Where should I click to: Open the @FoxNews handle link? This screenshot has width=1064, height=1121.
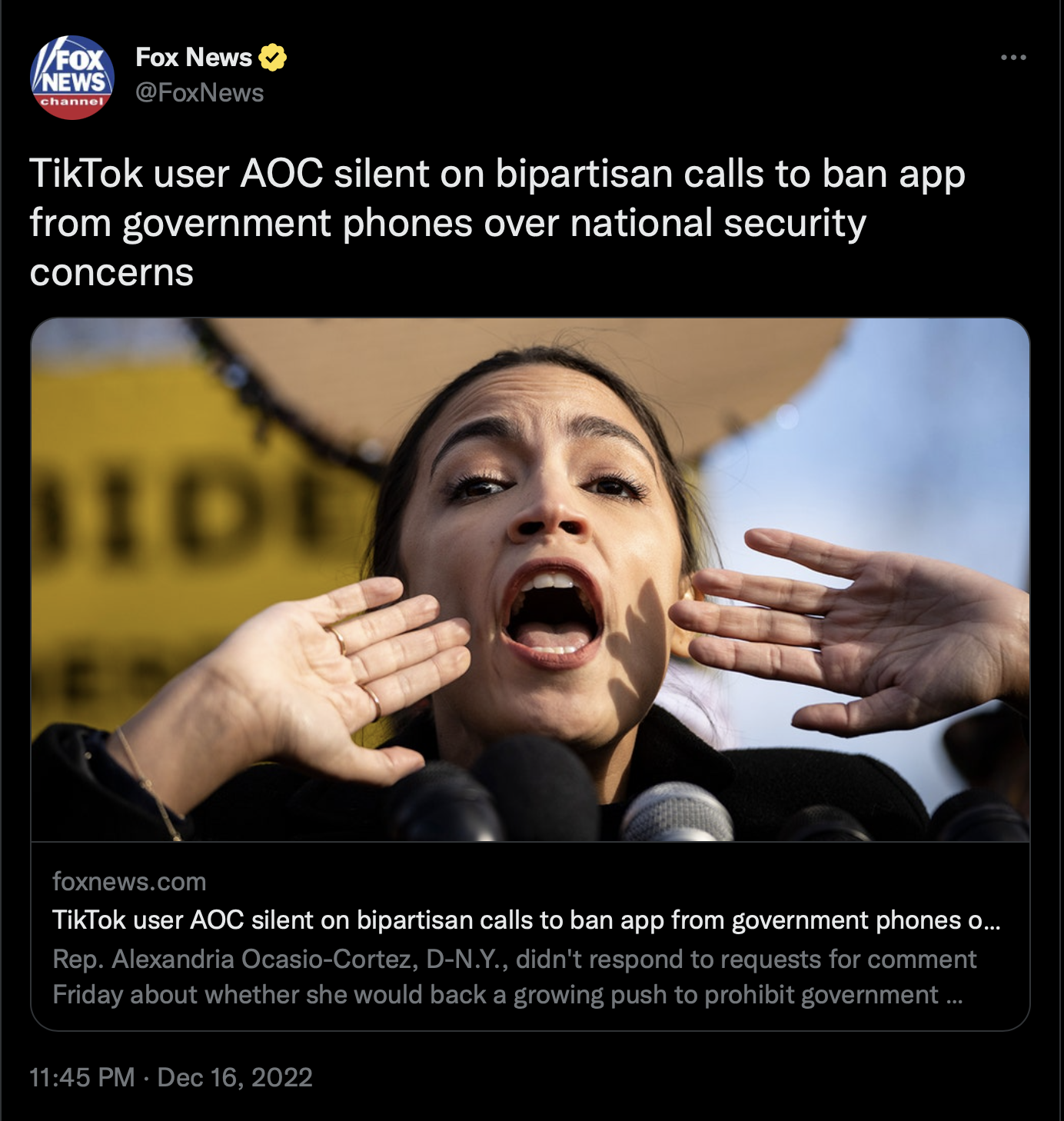[x=200, y=93]
